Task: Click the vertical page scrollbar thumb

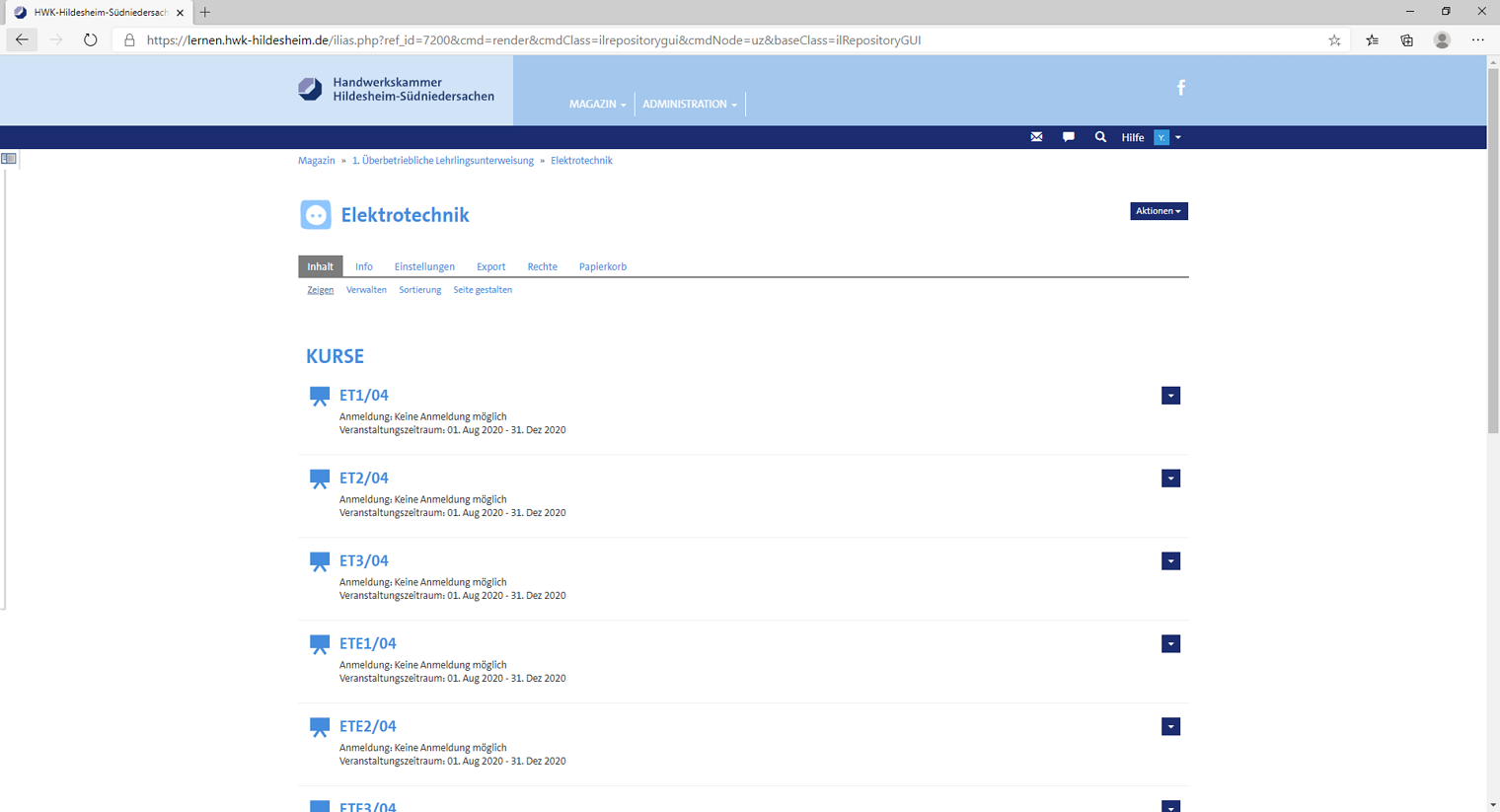Action: 1493,250
